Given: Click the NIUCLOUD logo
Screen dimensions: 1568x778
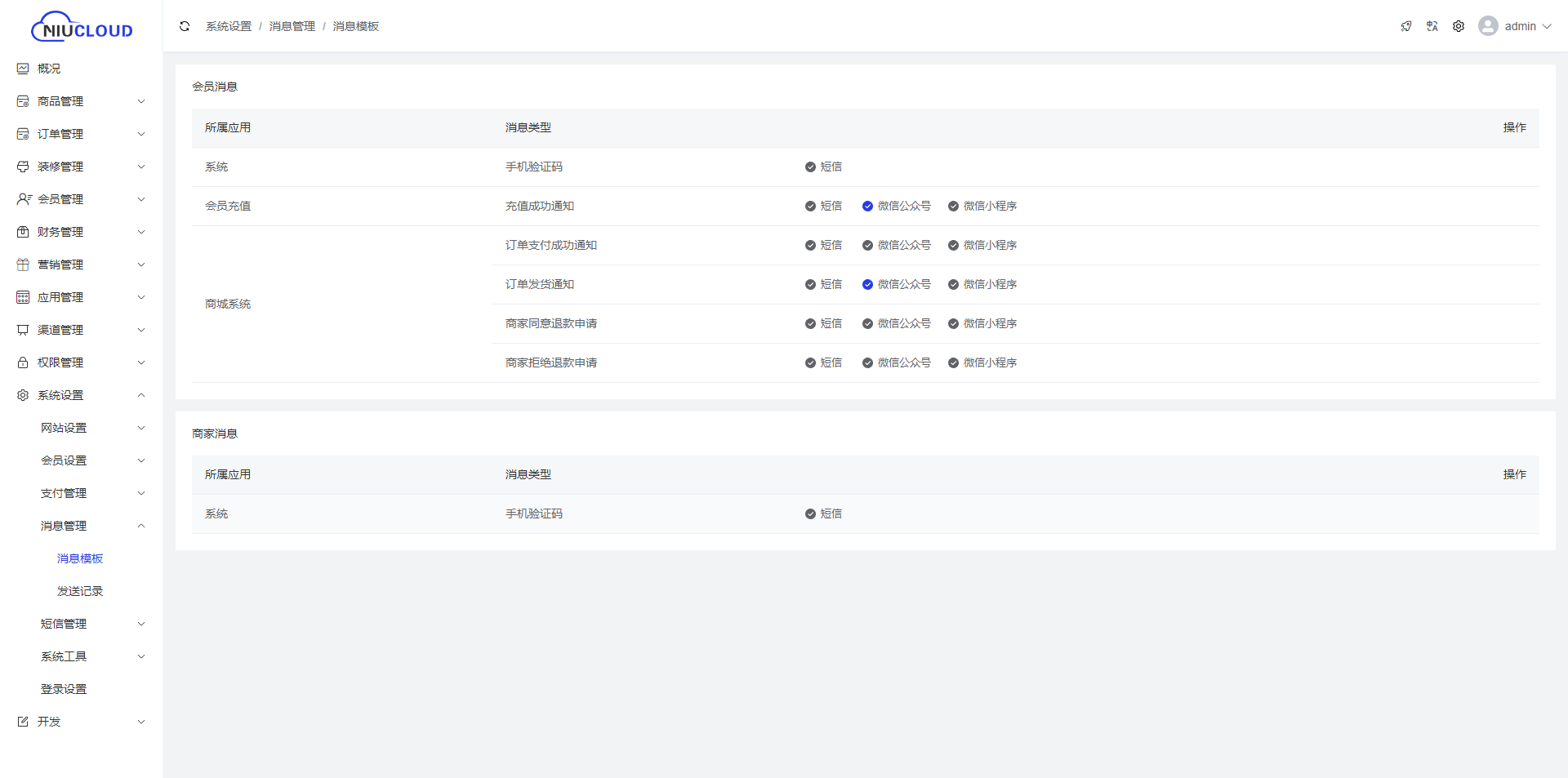Looking at the screenshot, I should 82,27.
